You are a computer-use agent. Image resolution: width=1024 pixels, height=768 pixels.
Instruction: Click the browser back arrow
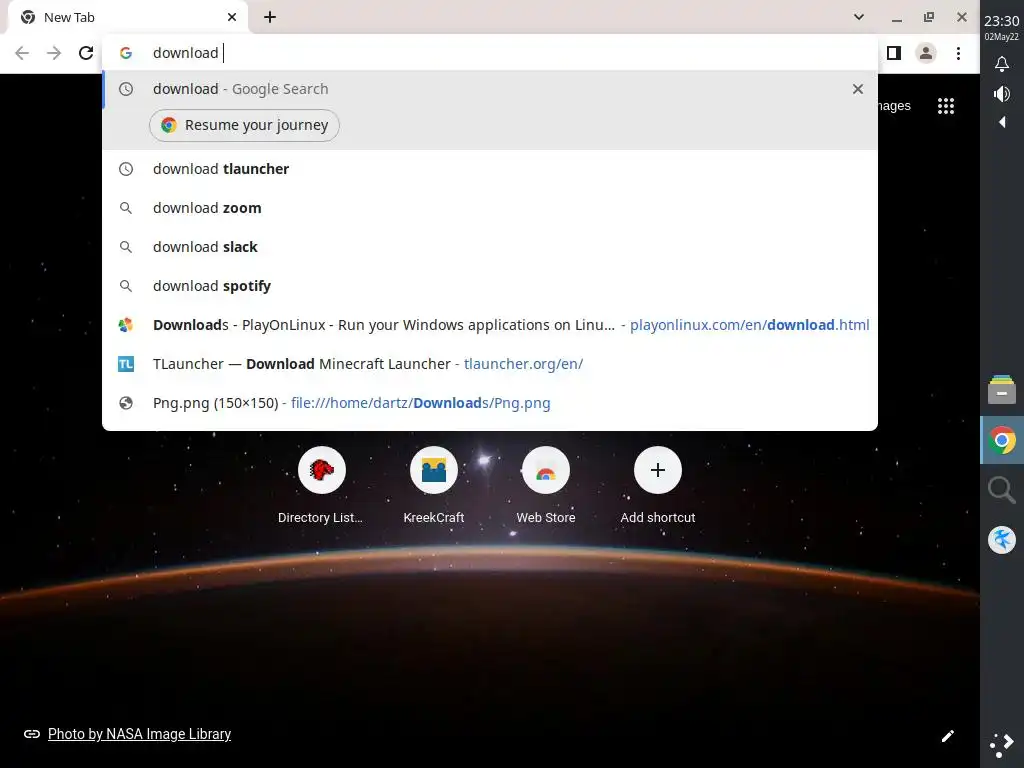coord(22,53)
